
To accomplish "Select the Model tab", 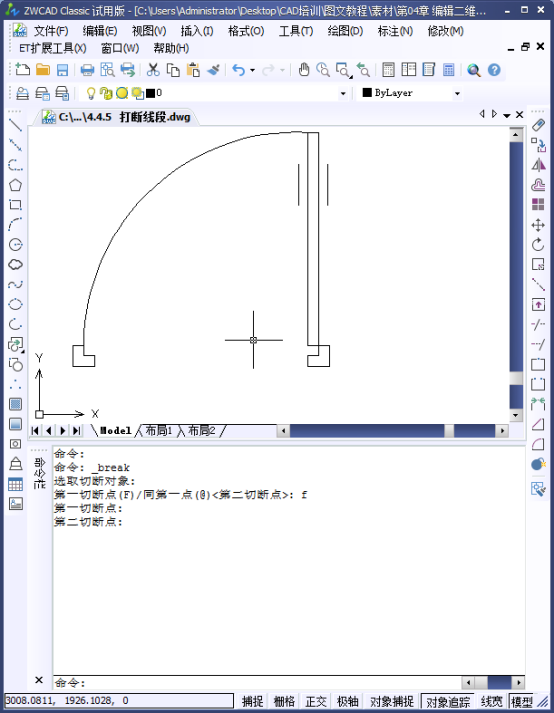I will [x=115, y=431].
